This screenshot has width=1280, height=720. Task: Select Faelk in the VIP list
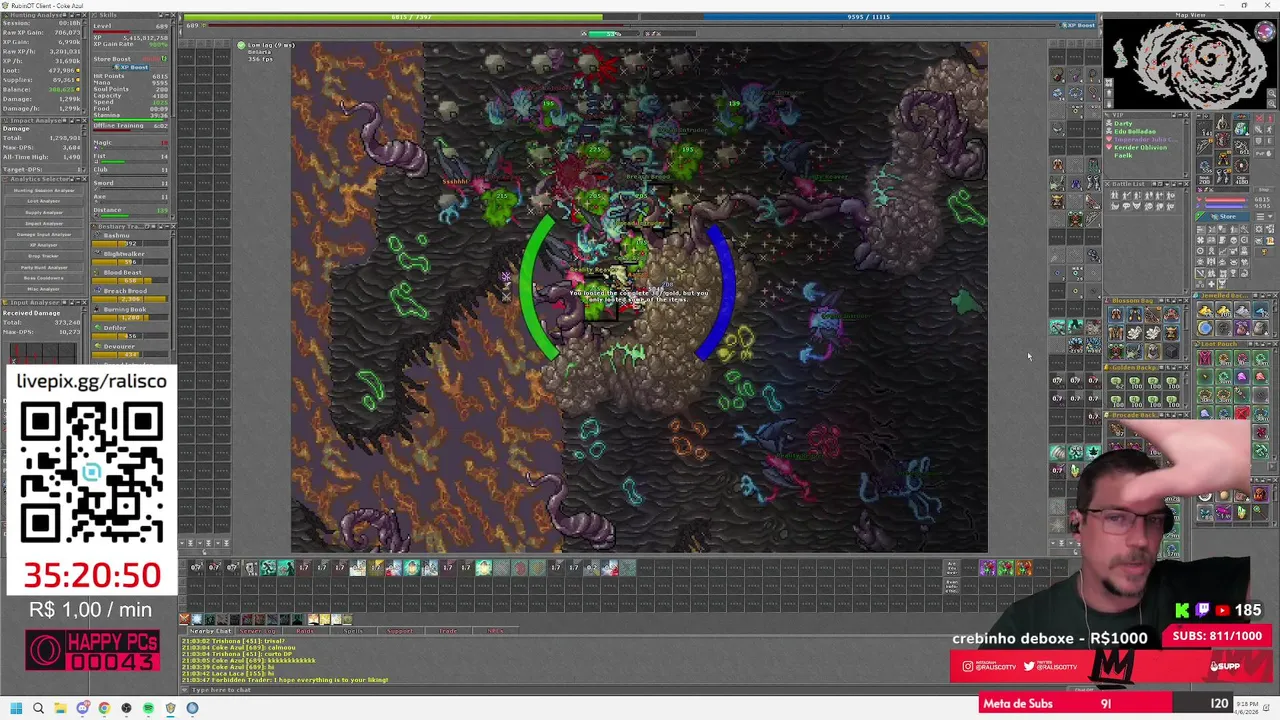pos(1123,155)
